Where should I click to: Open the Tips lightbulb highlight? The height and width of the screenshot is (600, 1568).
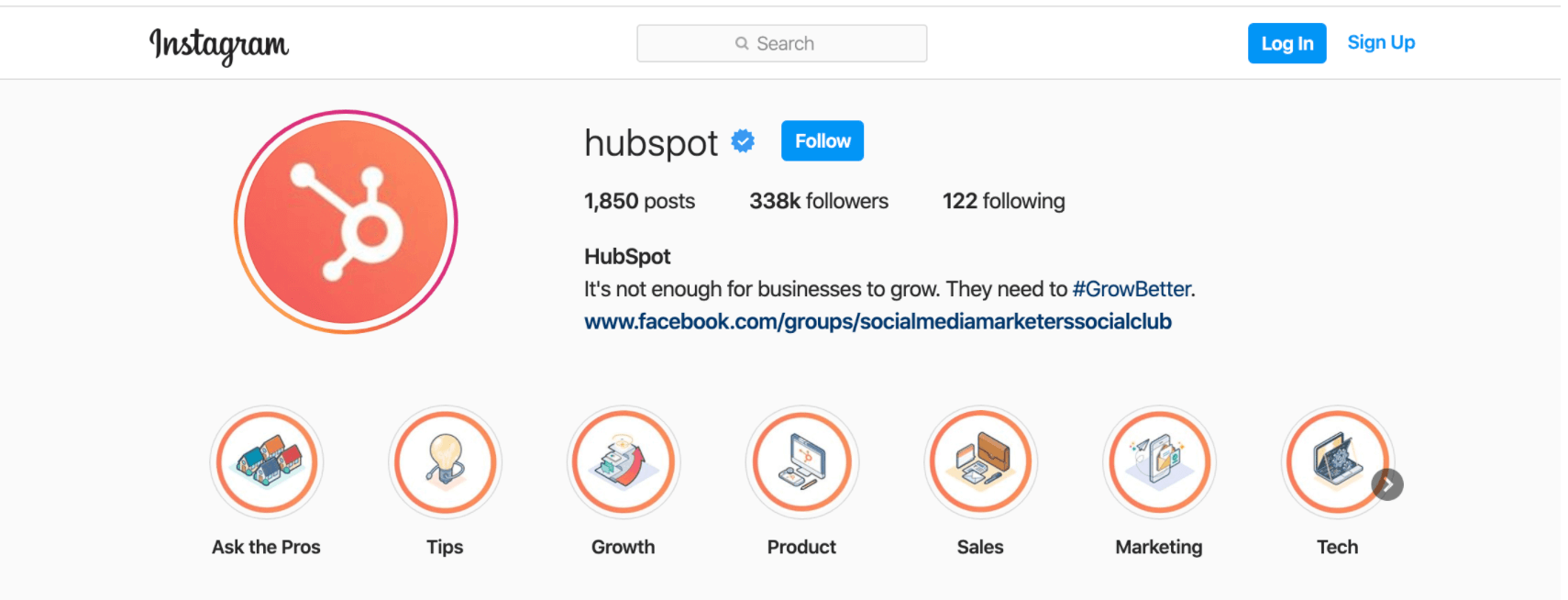[445, 462]
